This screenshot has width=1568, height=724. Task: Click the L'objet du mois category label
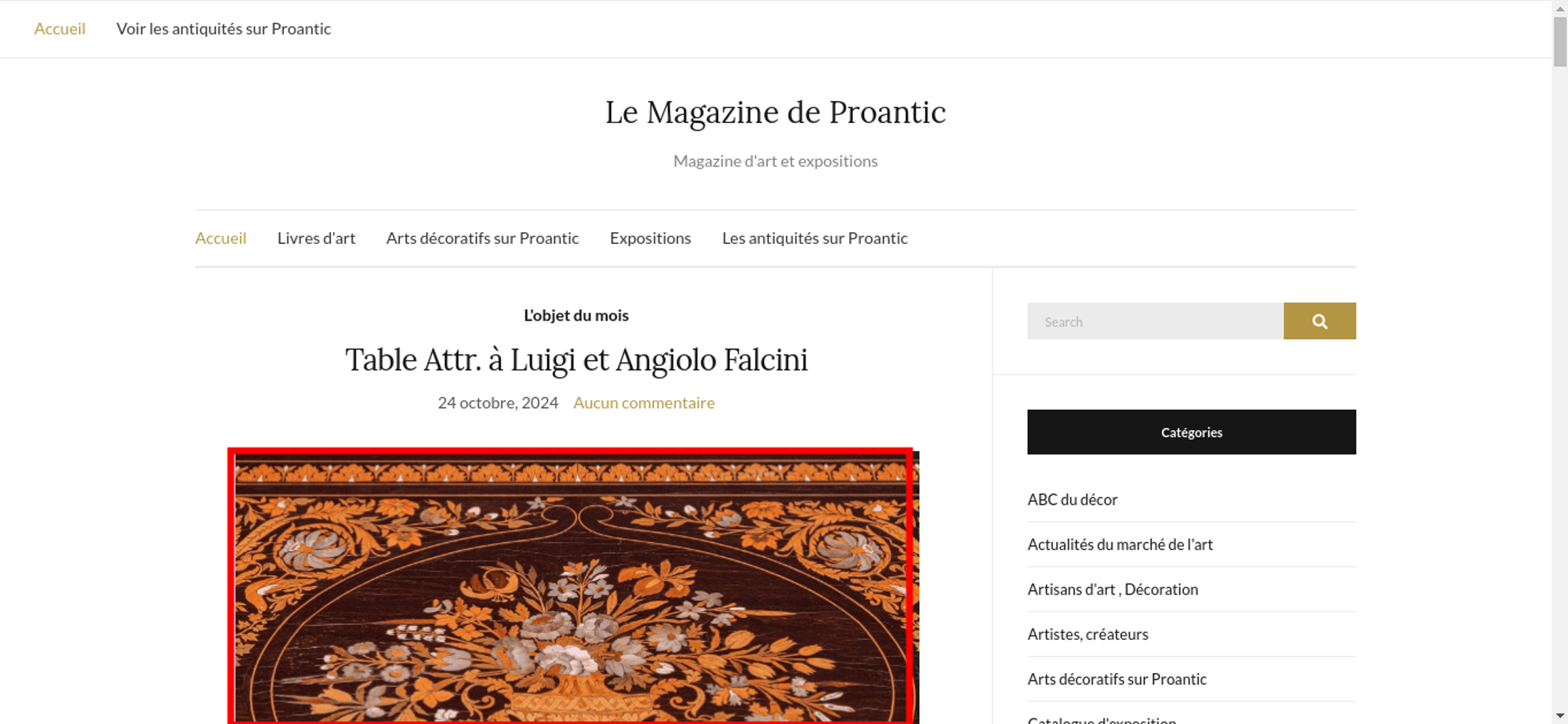click(576, 315)
